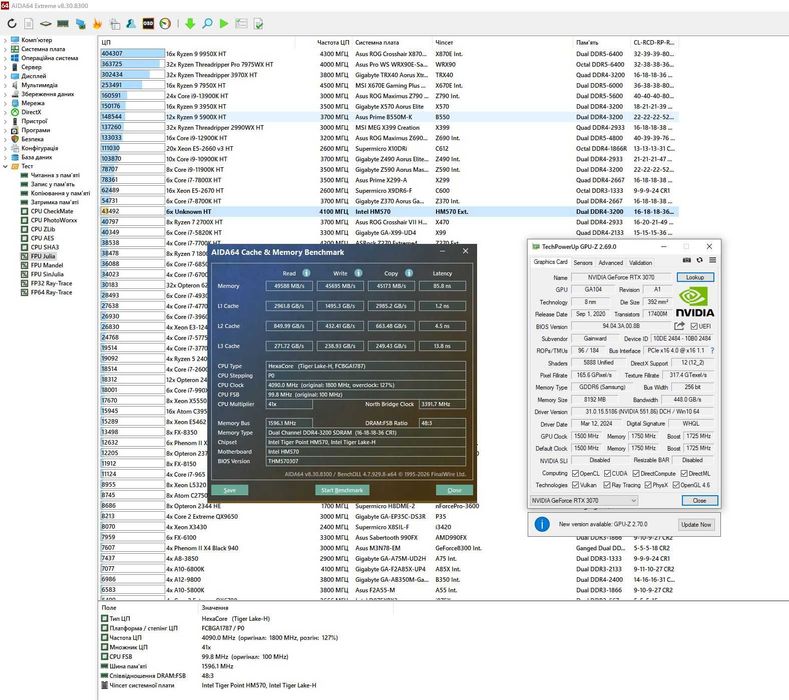Screen dimensions: 789x700
Task: Toggle the UEFI checkbox in GPU-Z
Action: coord(694,326)
